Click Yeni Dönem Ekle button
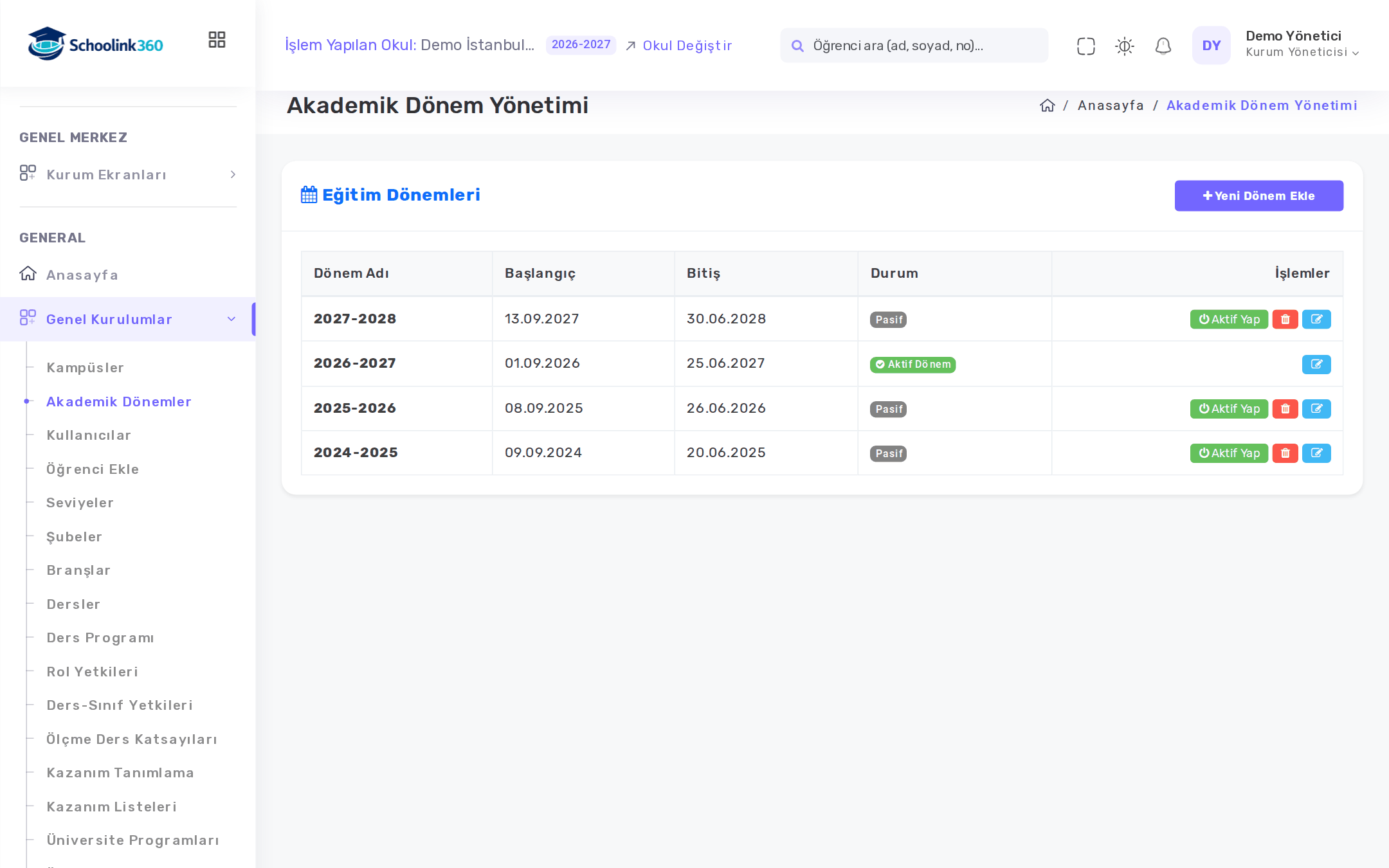The width and height of the screenshot is (1389, 868). (1258, 195)
